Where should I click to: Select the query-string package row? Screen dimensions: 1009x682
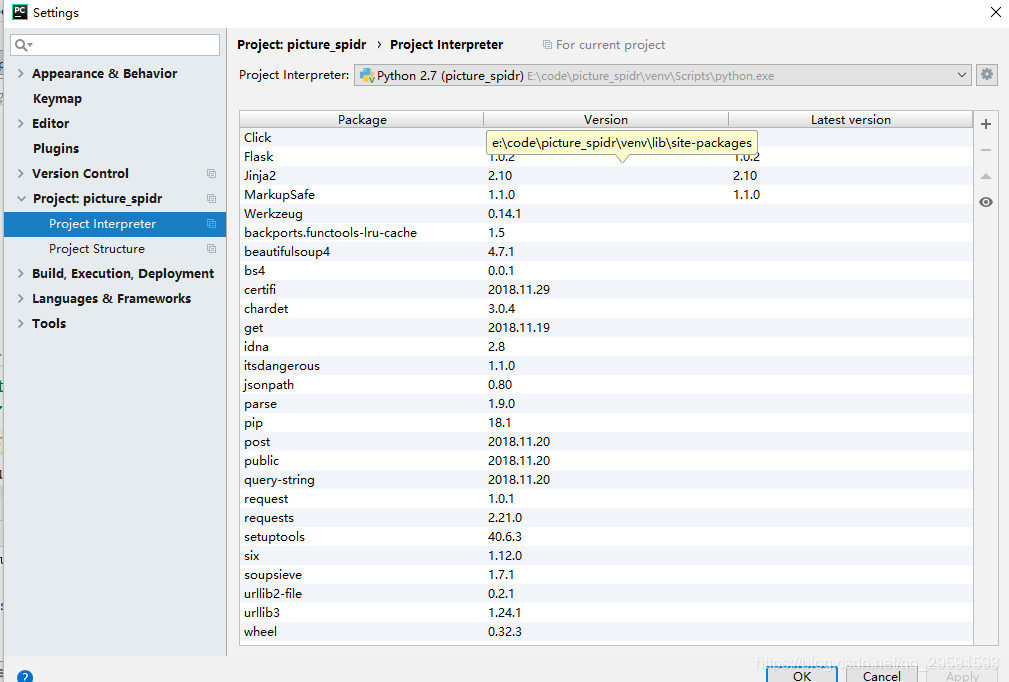tap(606, 479)
